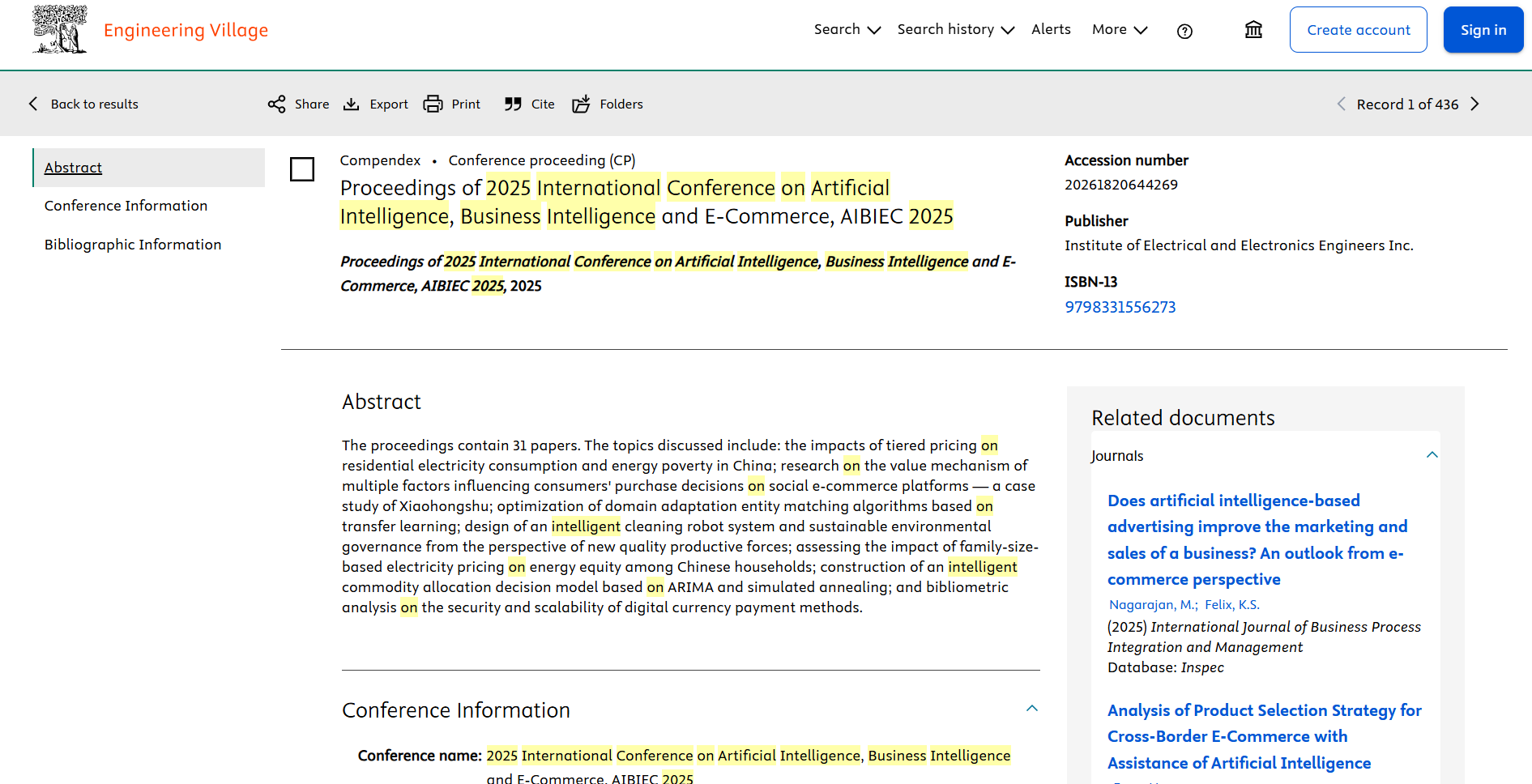The height and width of the screenshot is (784, 1532).
Task: Click the Sign in button
Action: [1483, 30]
